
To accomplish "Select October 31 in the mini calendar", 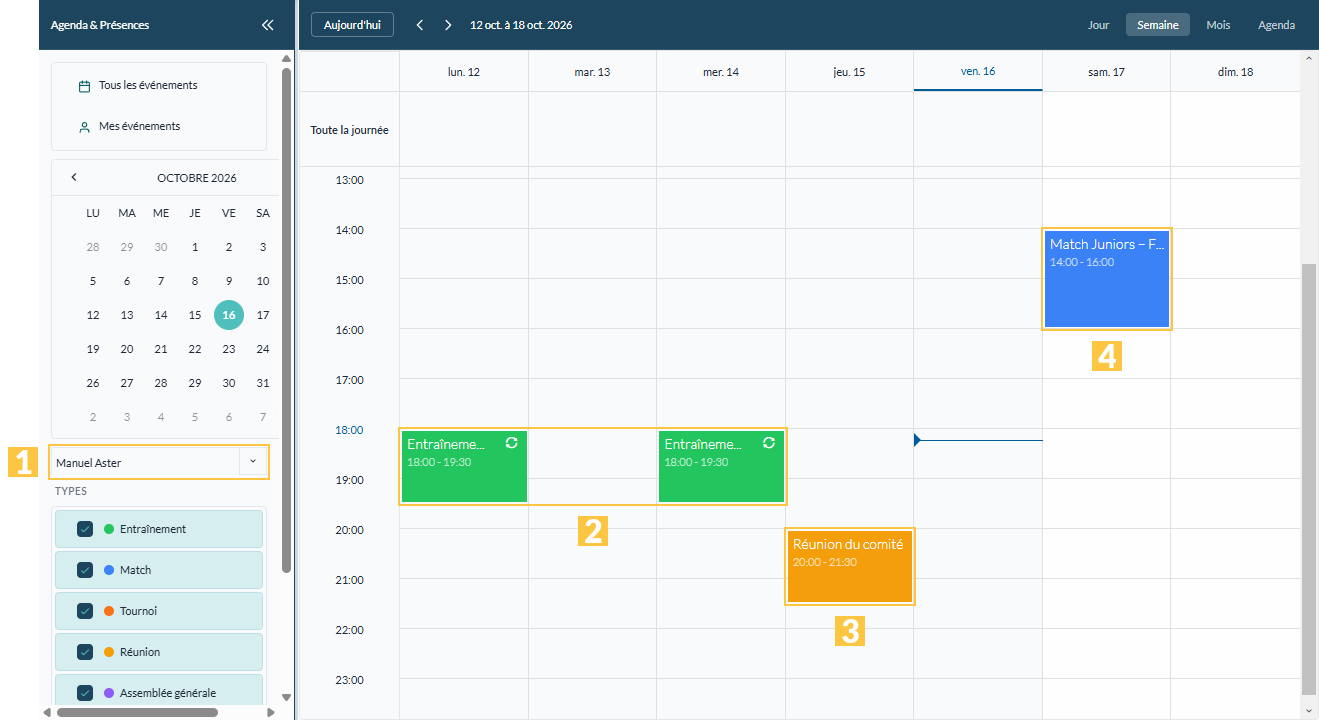I will point(263,383).
